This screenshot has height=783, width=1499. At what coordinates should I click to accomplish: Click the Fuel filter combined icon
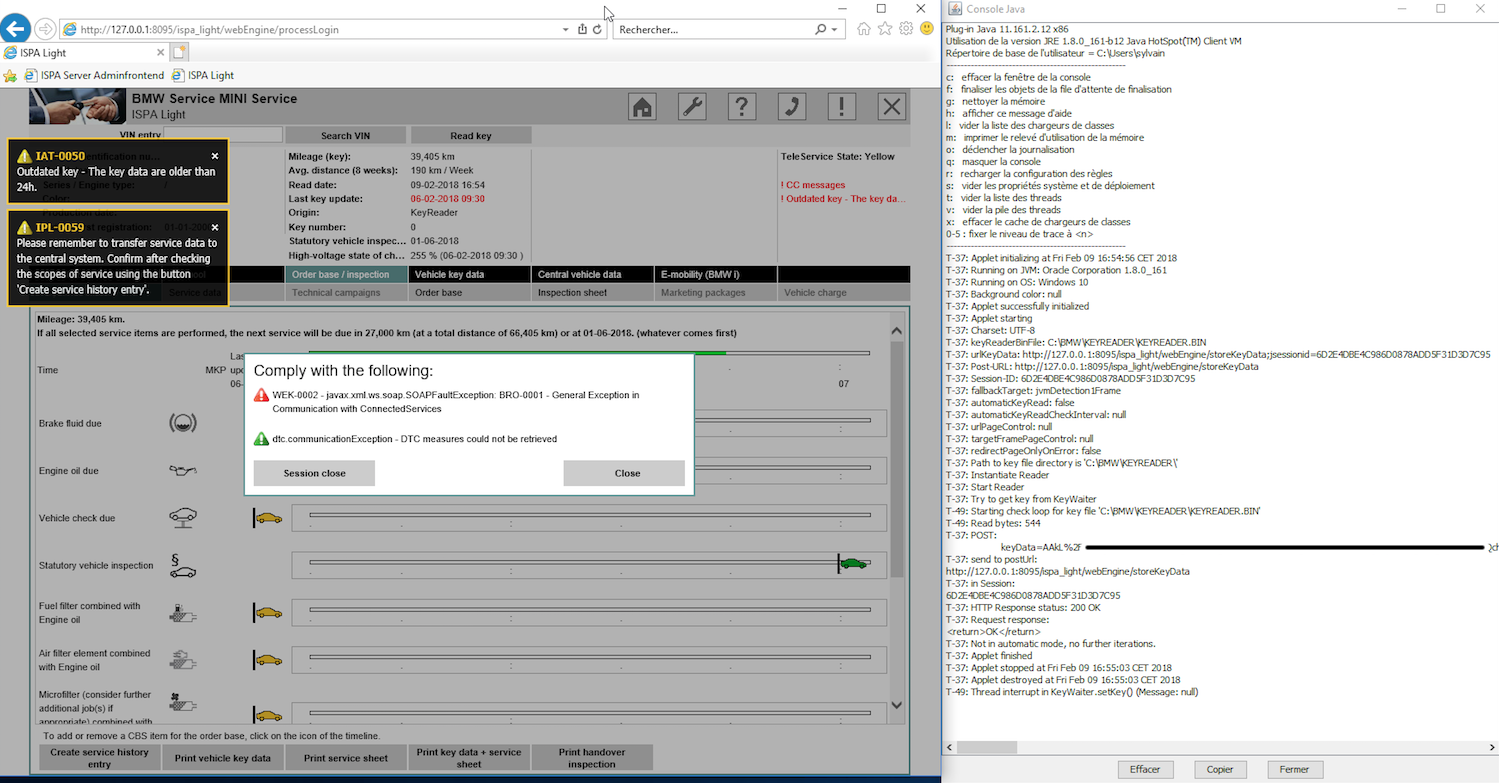click(181, 612)
